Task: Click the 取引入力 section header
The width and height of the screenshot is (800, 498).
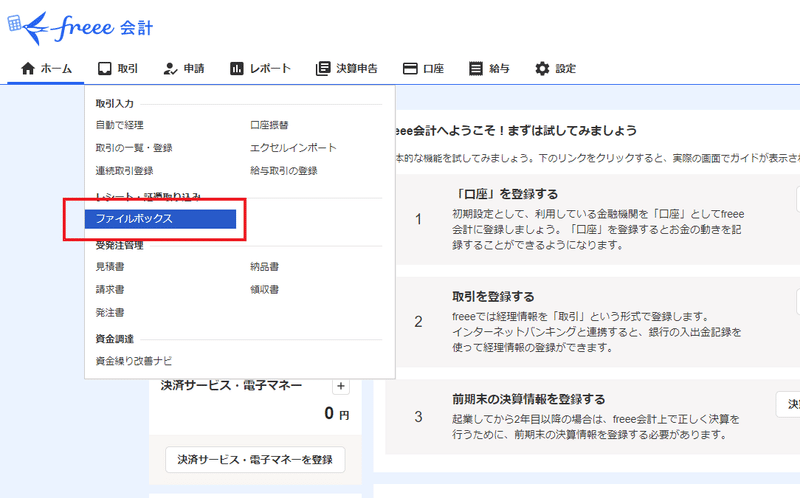Action: coord(114,104)
